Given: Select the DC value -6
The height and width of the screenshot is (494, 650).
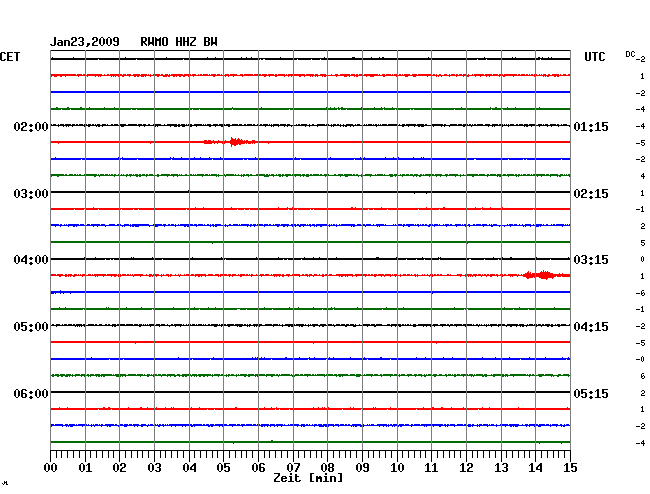Looking at the screenshot, I should (x=640, y=293).
